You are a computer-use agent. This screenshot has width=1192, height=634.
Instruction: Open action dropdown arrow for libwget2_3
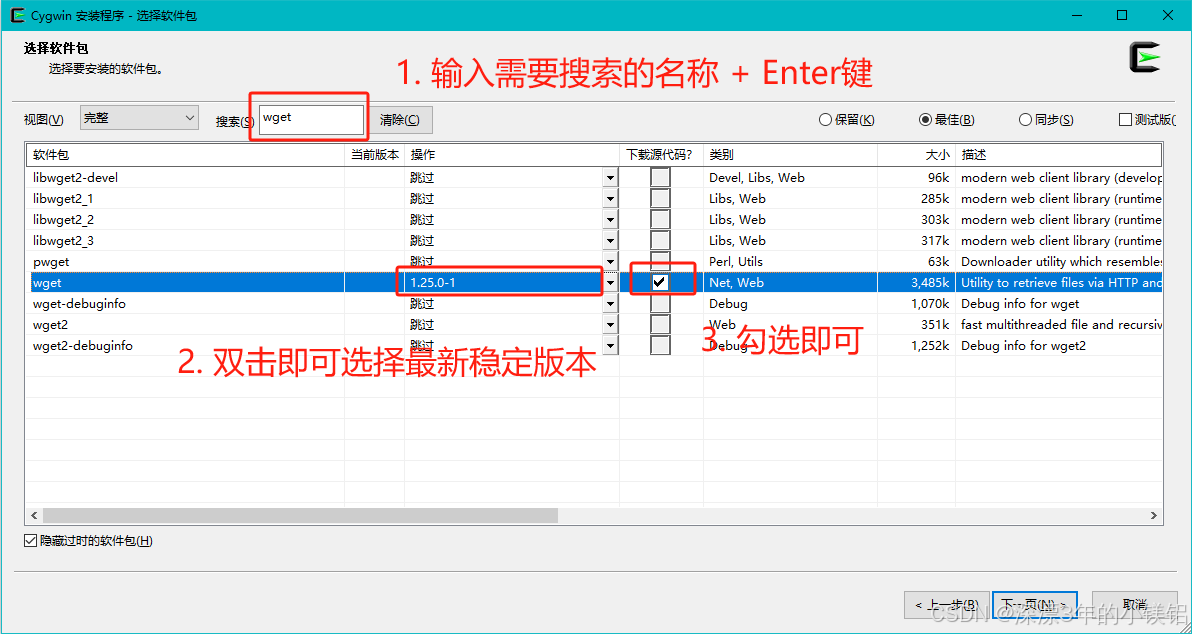610,241
